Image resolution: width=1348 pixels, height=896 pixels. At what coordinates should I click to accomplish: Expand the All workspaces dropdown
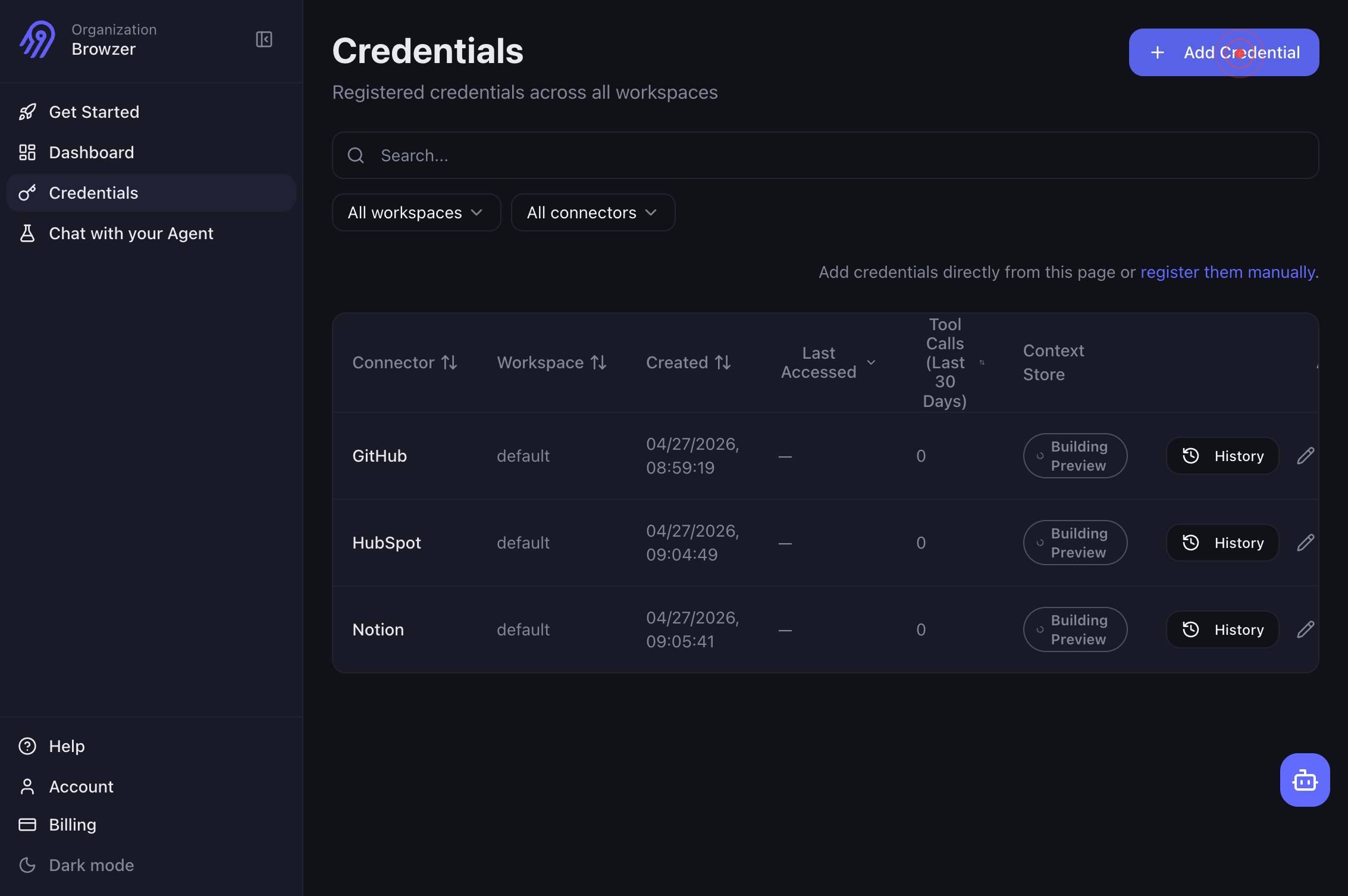(416, 212)
